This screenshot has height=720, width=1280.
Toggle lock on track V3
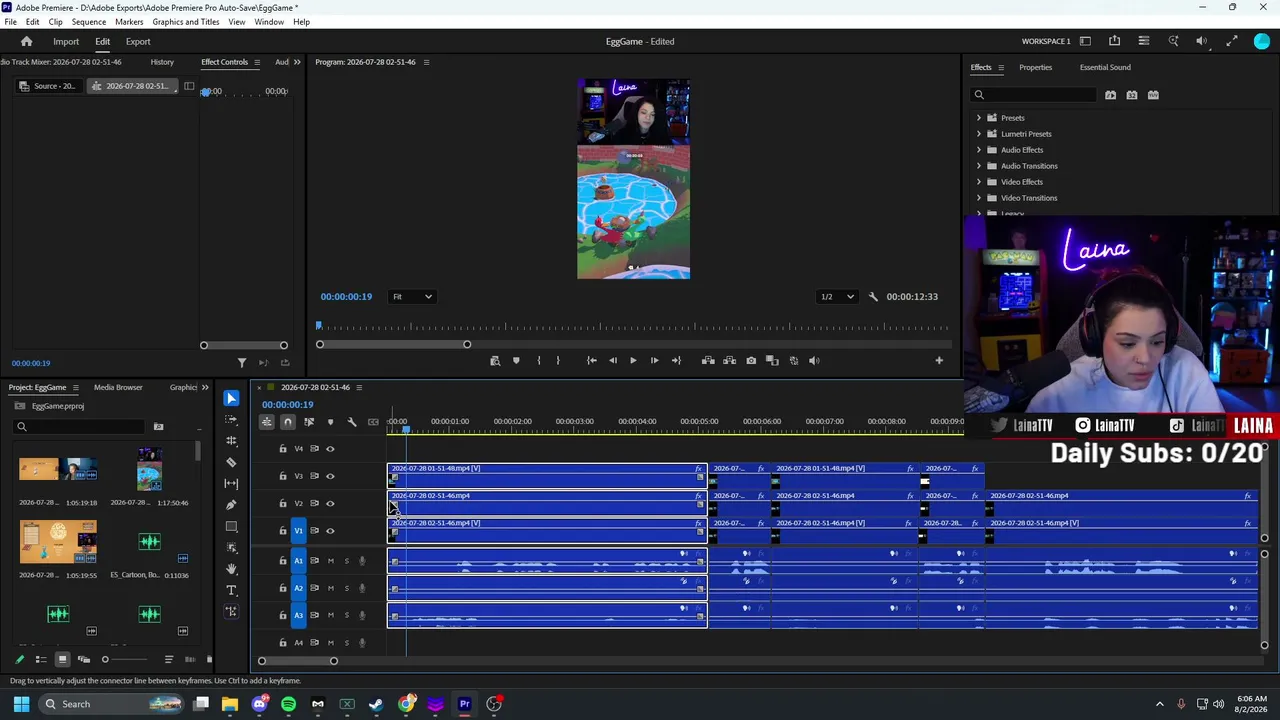point(282,476)
